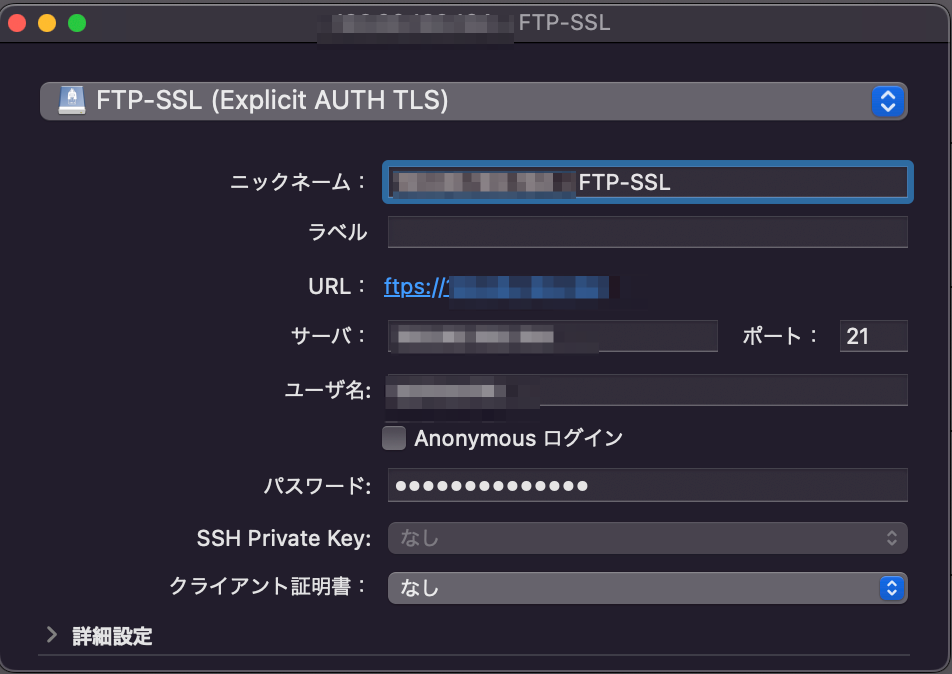Click the ユーザ名 input field
The width and height of the screenshot is (952, 674).
(647, 390)
